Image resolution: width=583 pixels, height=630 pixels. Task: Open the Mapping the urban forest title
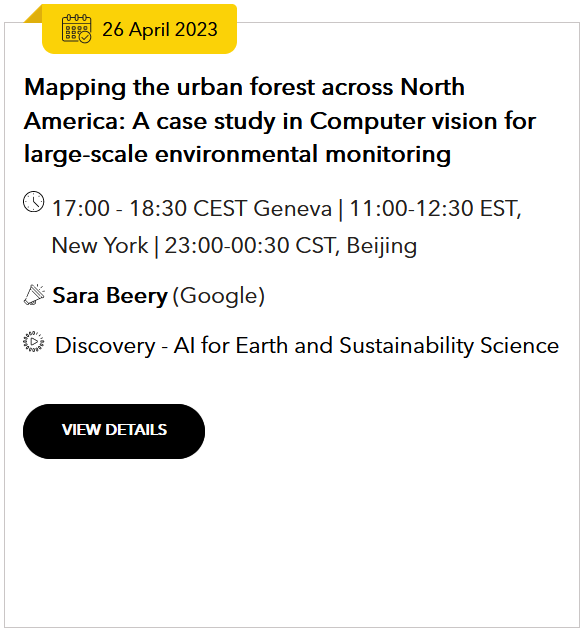click(280, 121)
